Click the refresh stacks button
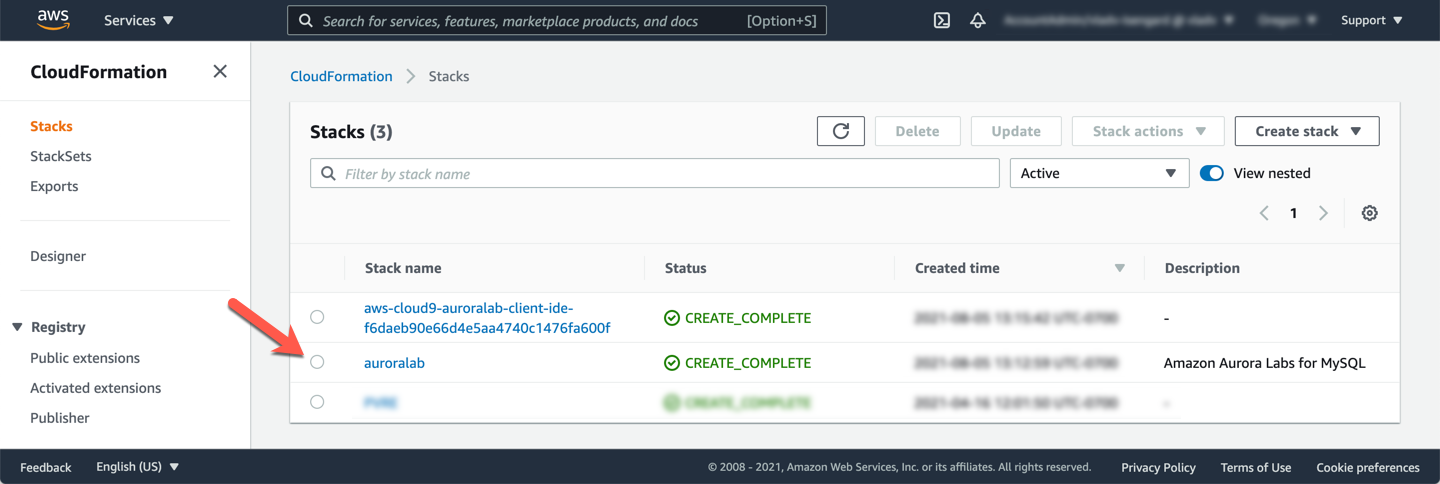 [x=840, y=131]
